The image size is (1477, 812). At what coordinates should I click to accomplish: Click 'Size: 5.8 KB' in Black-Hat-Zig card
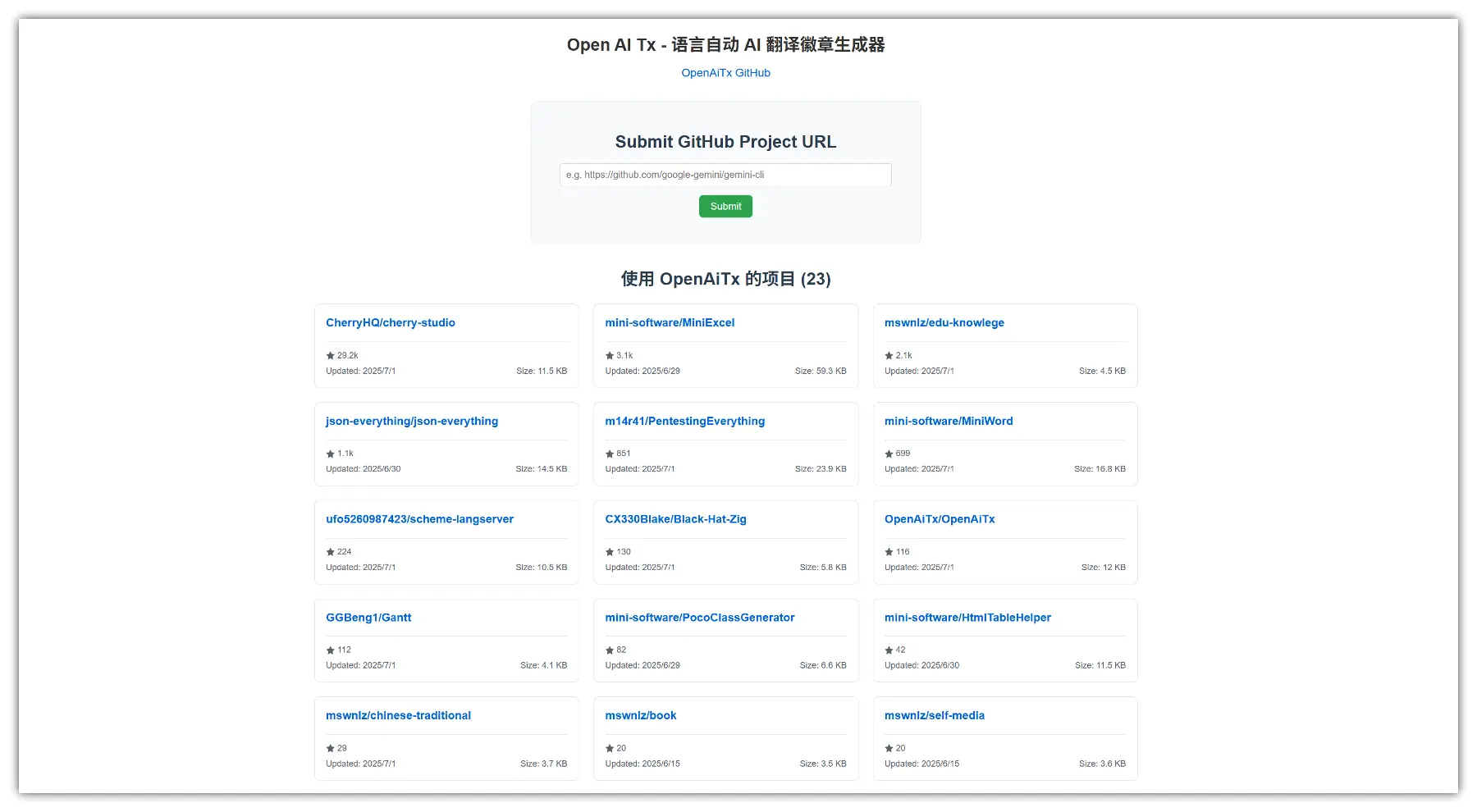[823, 568]
